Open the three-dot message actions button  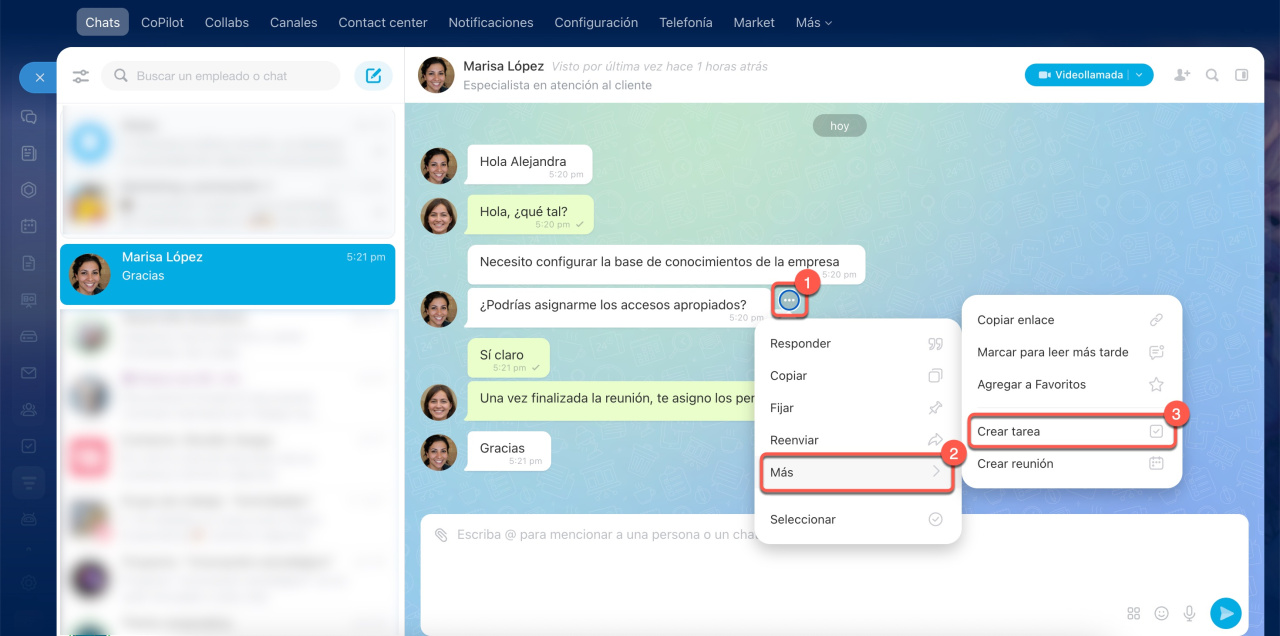(789, 300)
